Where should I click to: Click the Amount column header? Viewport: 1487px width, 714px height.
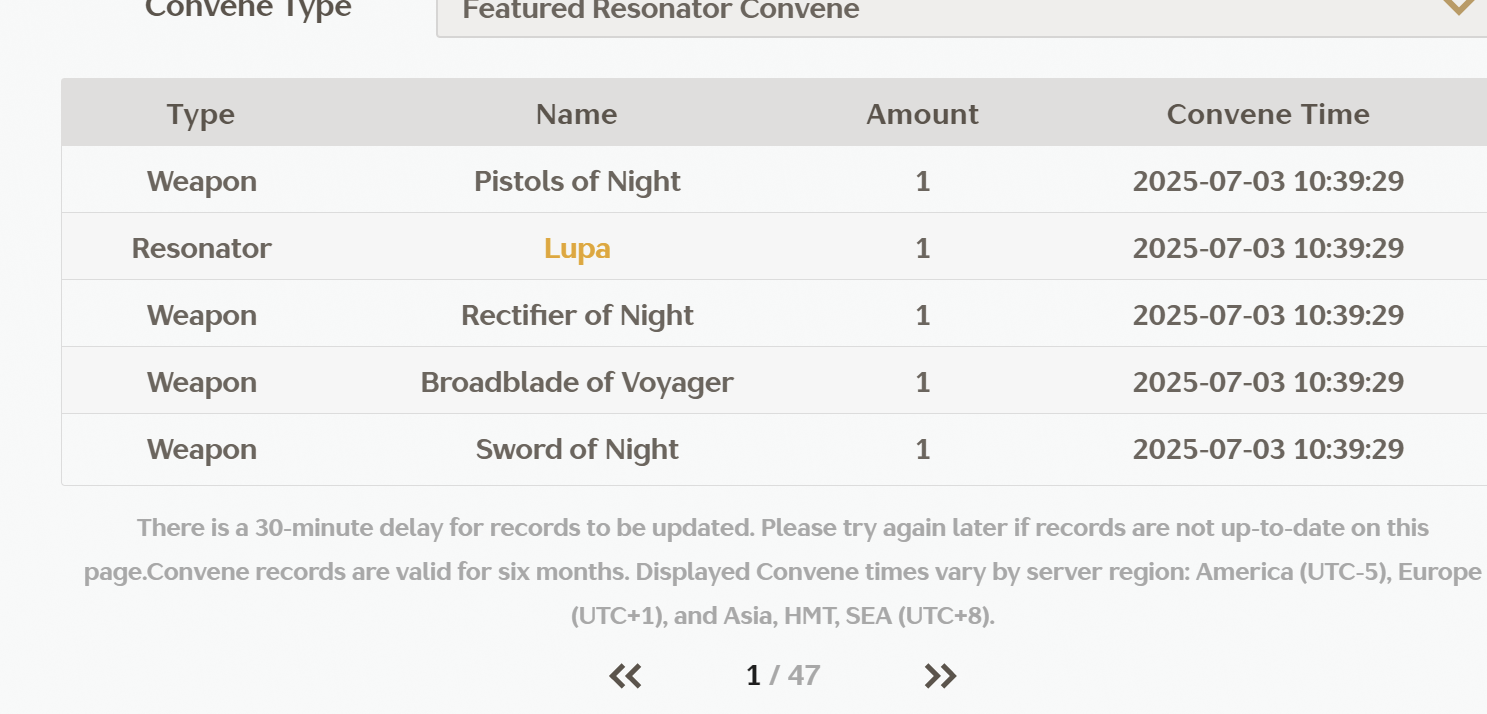[922, 114]
